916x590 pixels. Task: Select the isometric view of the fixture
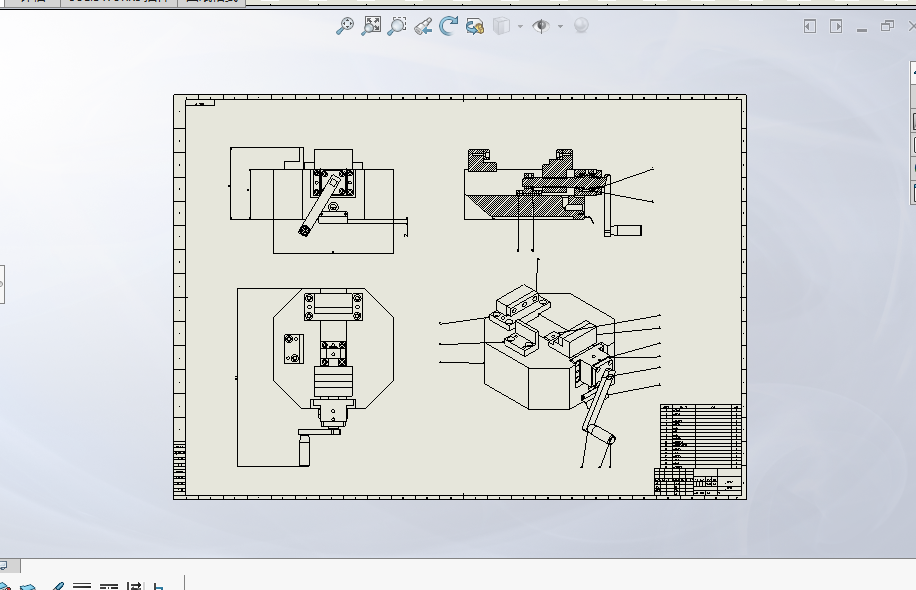[x=549, y=362]
